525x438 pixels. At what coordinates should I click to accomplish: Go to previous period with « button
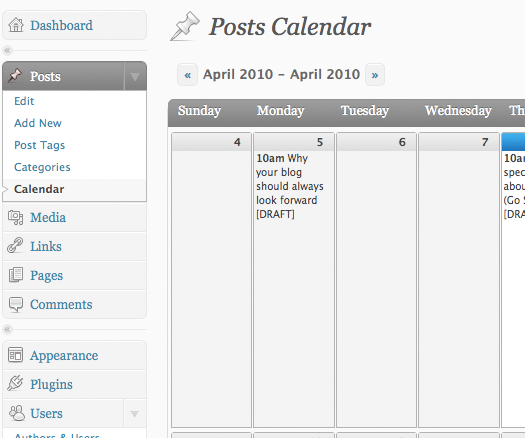188,75
